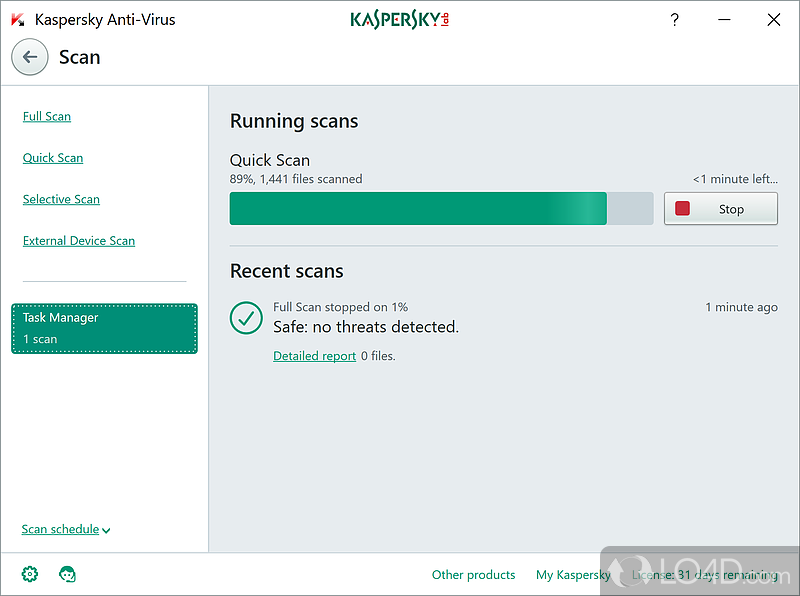
Task: Expand the Scan schedule dropdown
Action: [66, 529]
